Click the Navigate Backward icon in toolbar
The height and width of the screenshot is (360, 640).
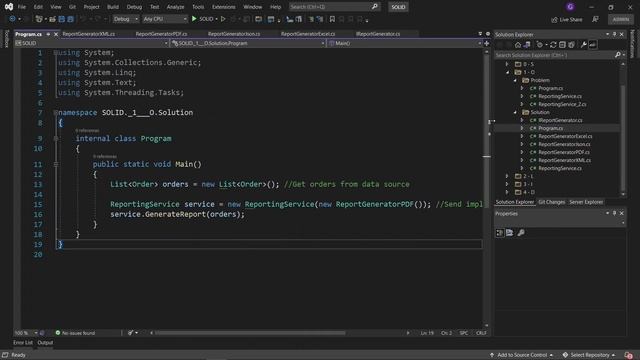[x=12, y=19]
